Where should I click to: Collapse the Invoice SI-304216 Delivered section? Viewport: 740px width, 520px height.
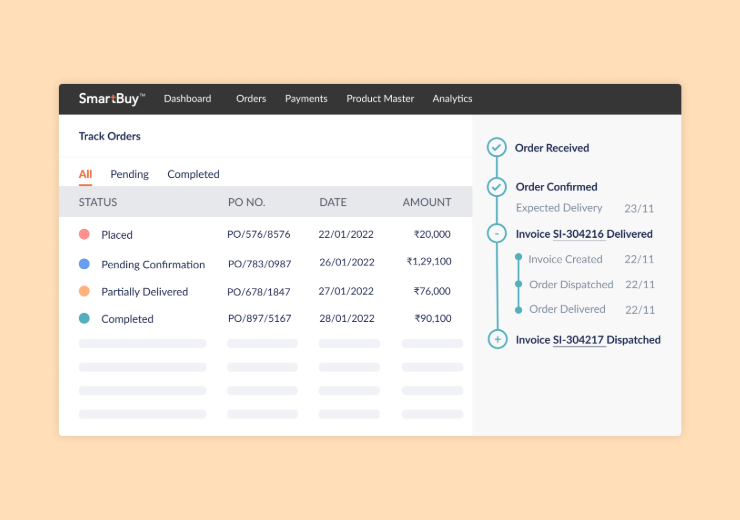[496, 234]
